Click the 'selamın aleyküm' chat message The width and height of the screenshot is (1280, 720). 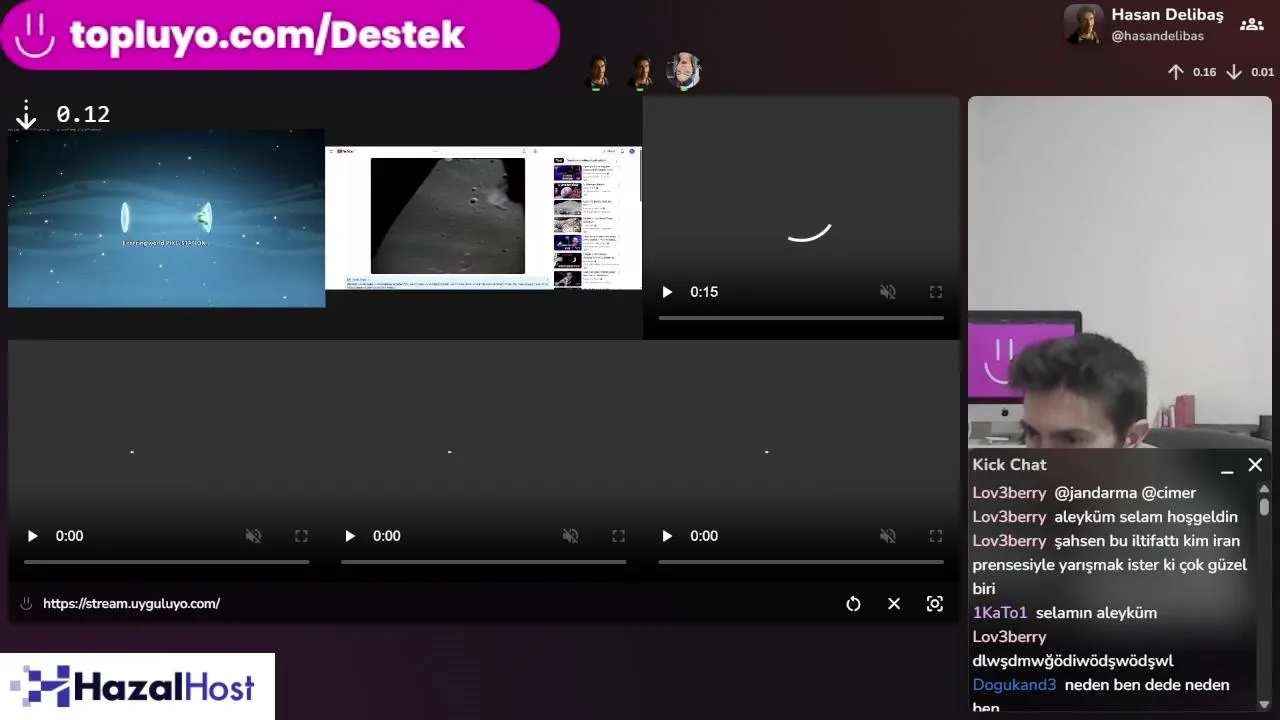1096,613
